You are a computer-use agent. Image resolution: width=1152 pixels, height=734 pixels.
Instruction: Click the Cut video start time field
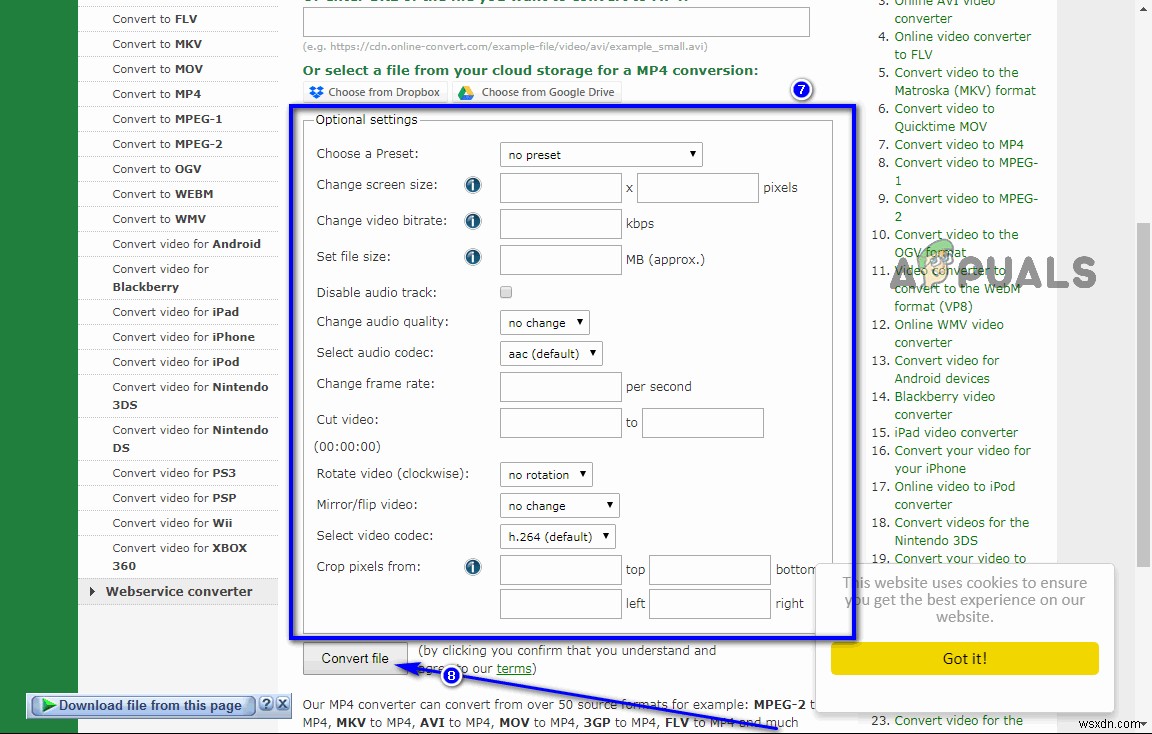561,423
